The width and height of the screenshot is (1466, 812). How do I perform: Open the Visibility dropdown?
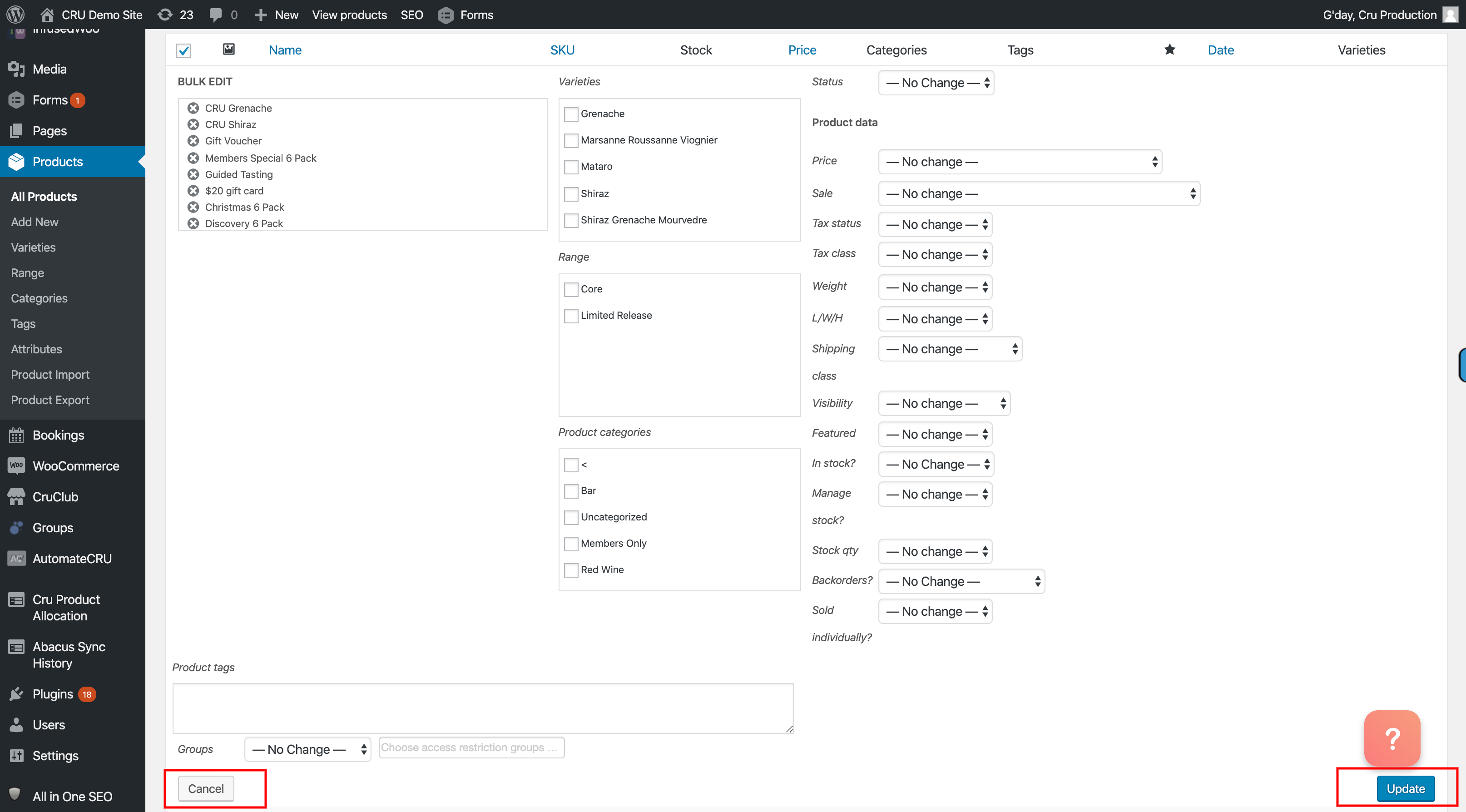[944, 403]
